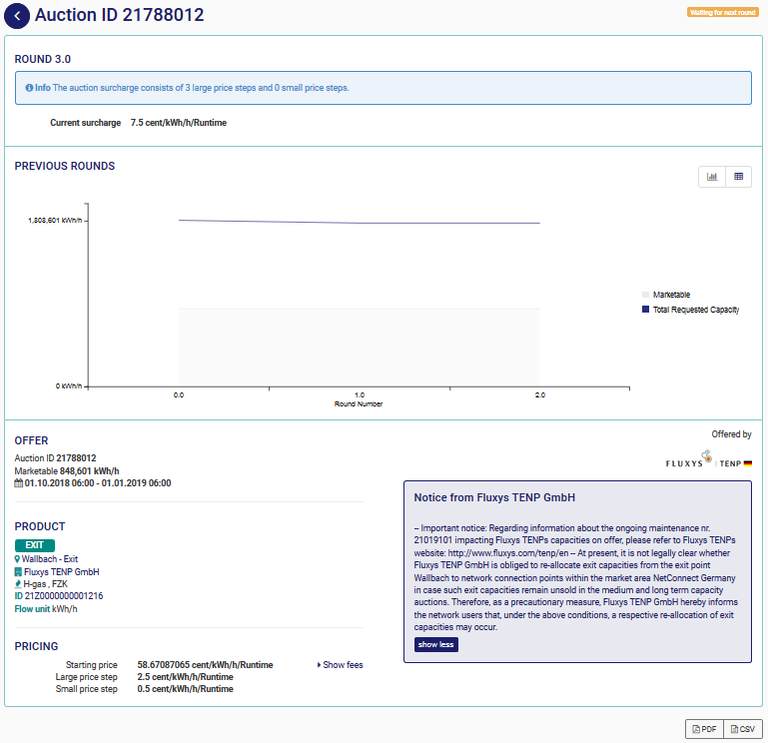
Task: Download auction data as CSV
Action: click(x=740, y=729)
